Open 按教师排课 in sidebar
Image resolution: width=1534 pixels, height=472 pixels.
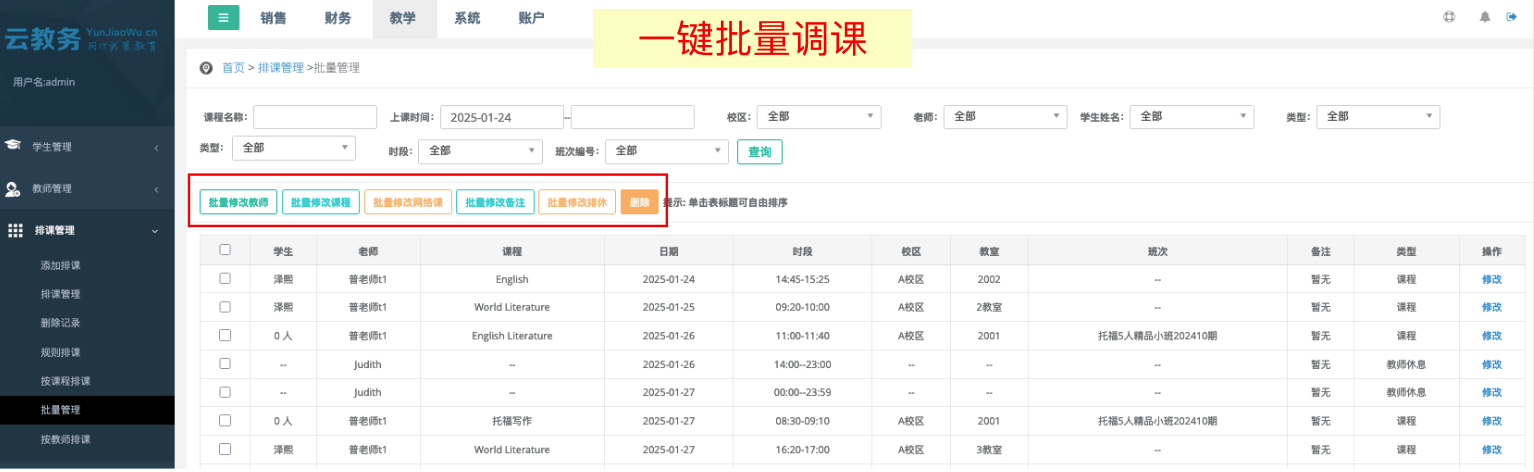point(65,439)
